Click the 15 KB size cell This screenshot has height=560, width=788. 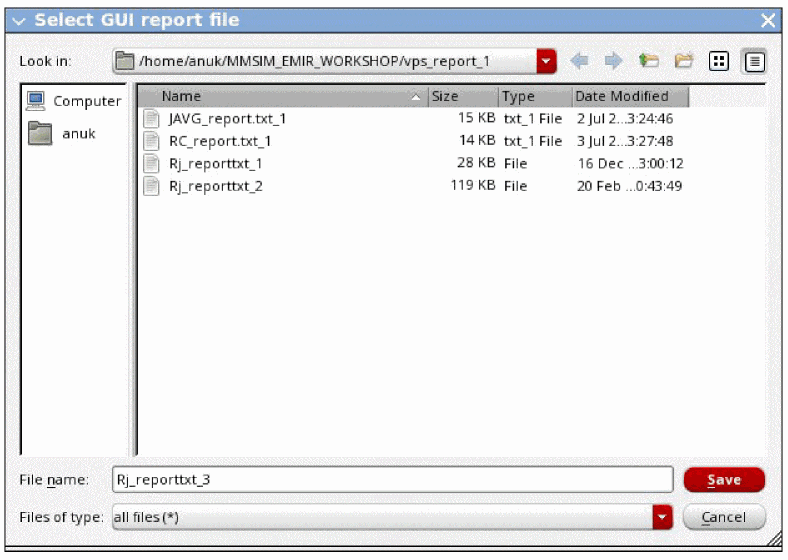tap(476, 118)
